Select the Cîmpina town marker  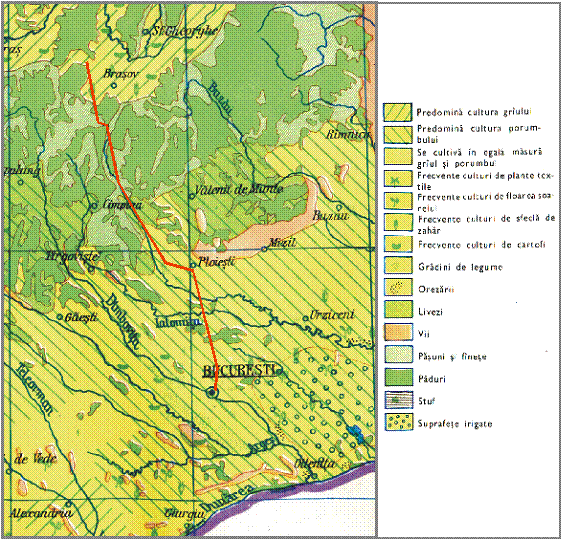[x=94, y=206]
